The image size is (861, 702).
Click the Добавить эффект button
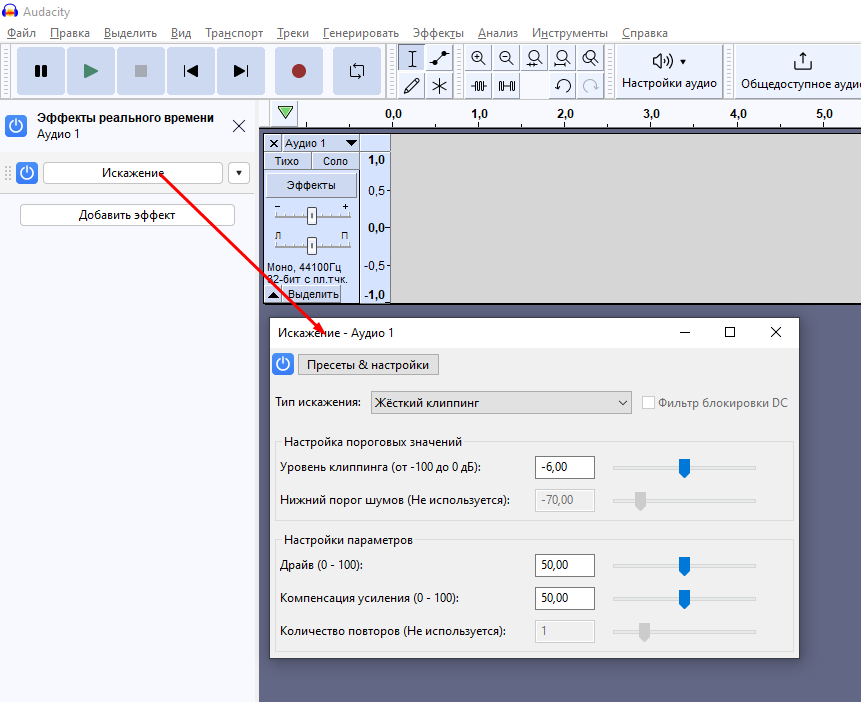point(127,215)
